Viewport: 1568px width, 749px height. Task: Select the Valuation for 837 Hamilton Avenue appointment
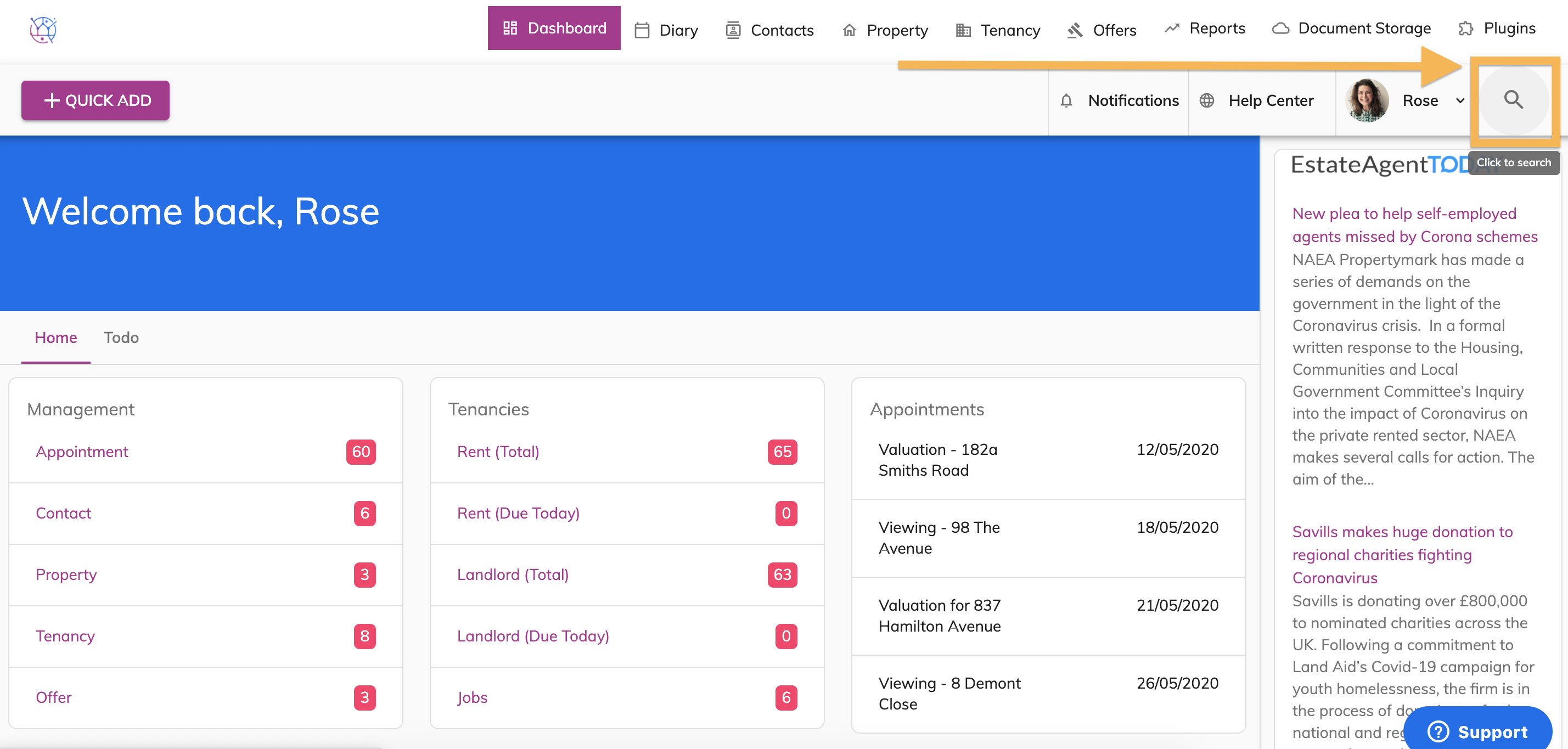[x=938, y=615]
